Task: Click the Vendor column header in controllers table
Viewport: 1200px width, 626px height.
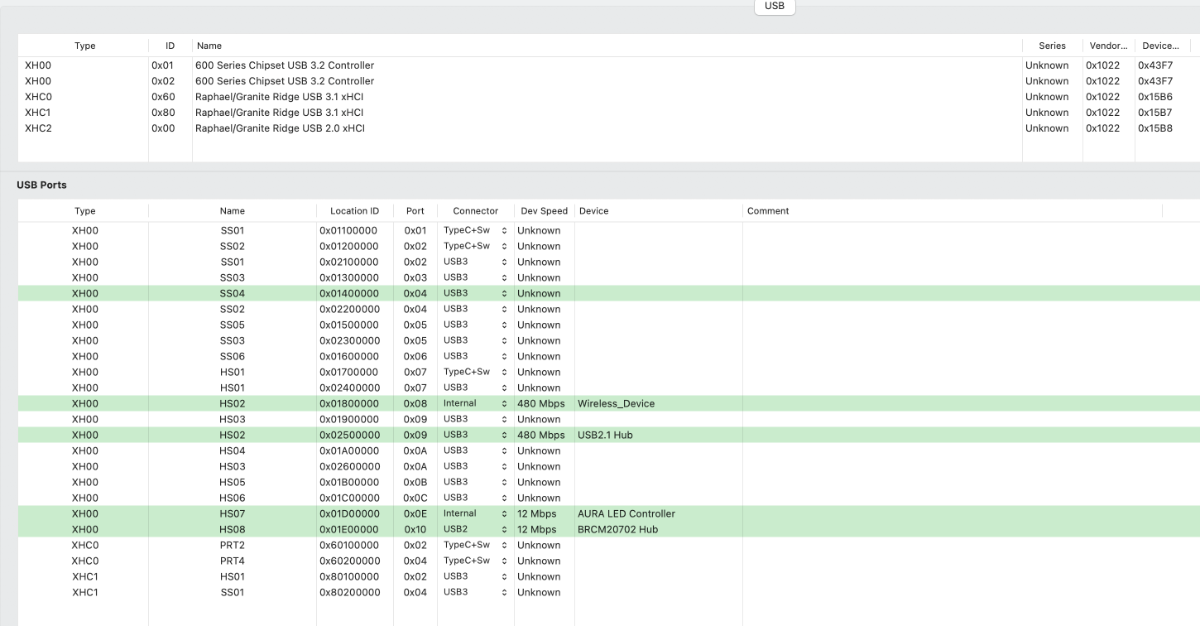Action: tap(1107, 46)
